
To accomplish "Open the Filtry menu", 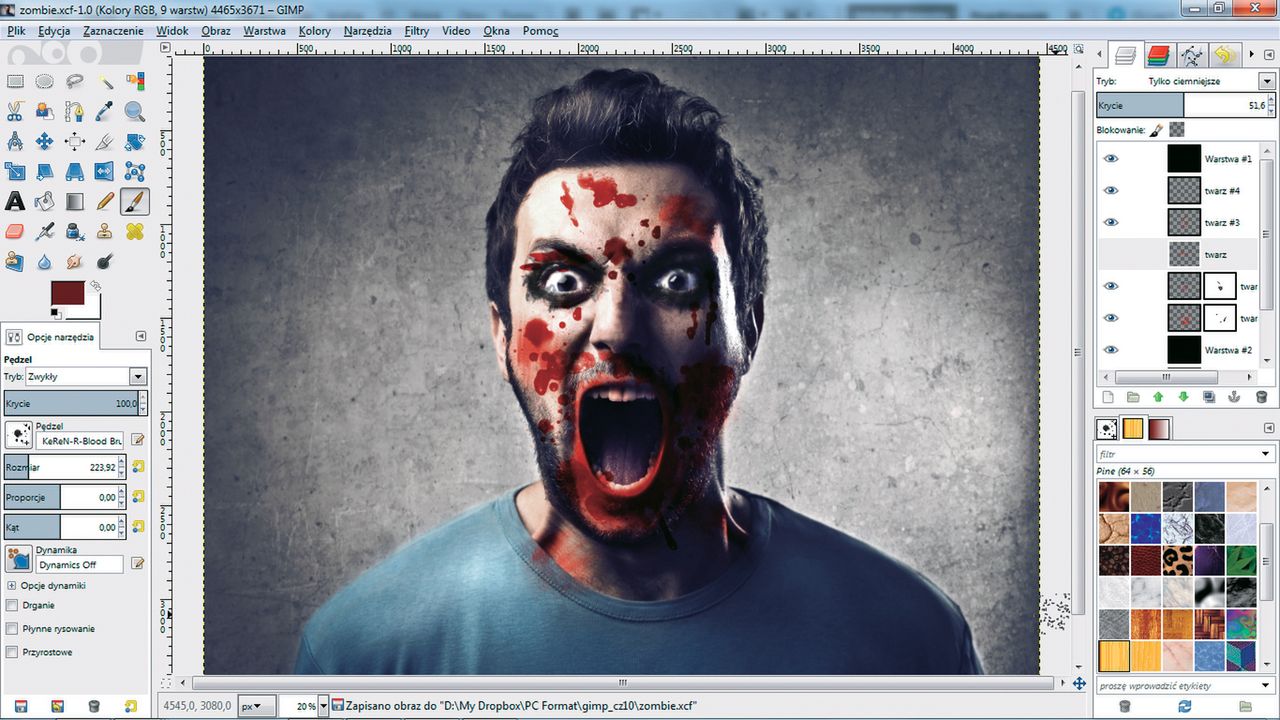I will (417, 31).
